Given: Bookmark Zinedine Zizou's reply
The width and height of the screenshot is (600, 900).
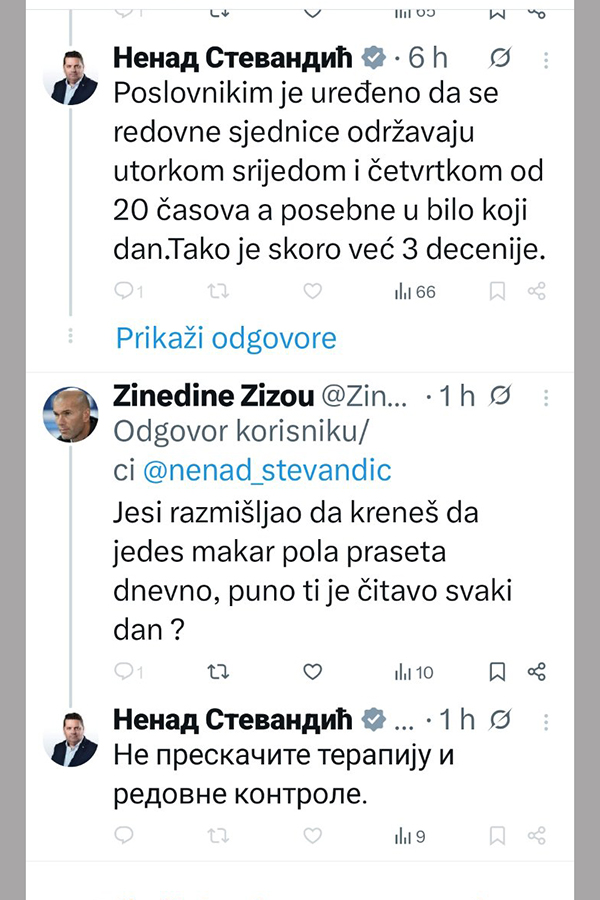Looking at the screenshot, I should click(x=496, y=671).
